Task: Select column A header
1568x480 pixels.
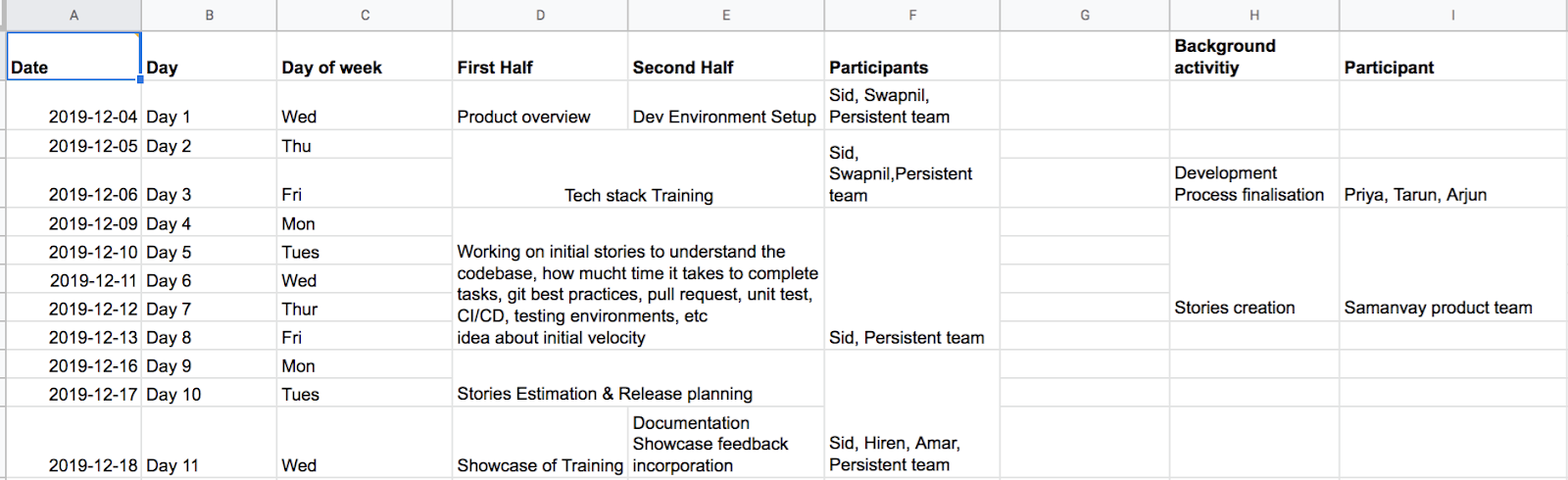Action: tap(74, 15)
